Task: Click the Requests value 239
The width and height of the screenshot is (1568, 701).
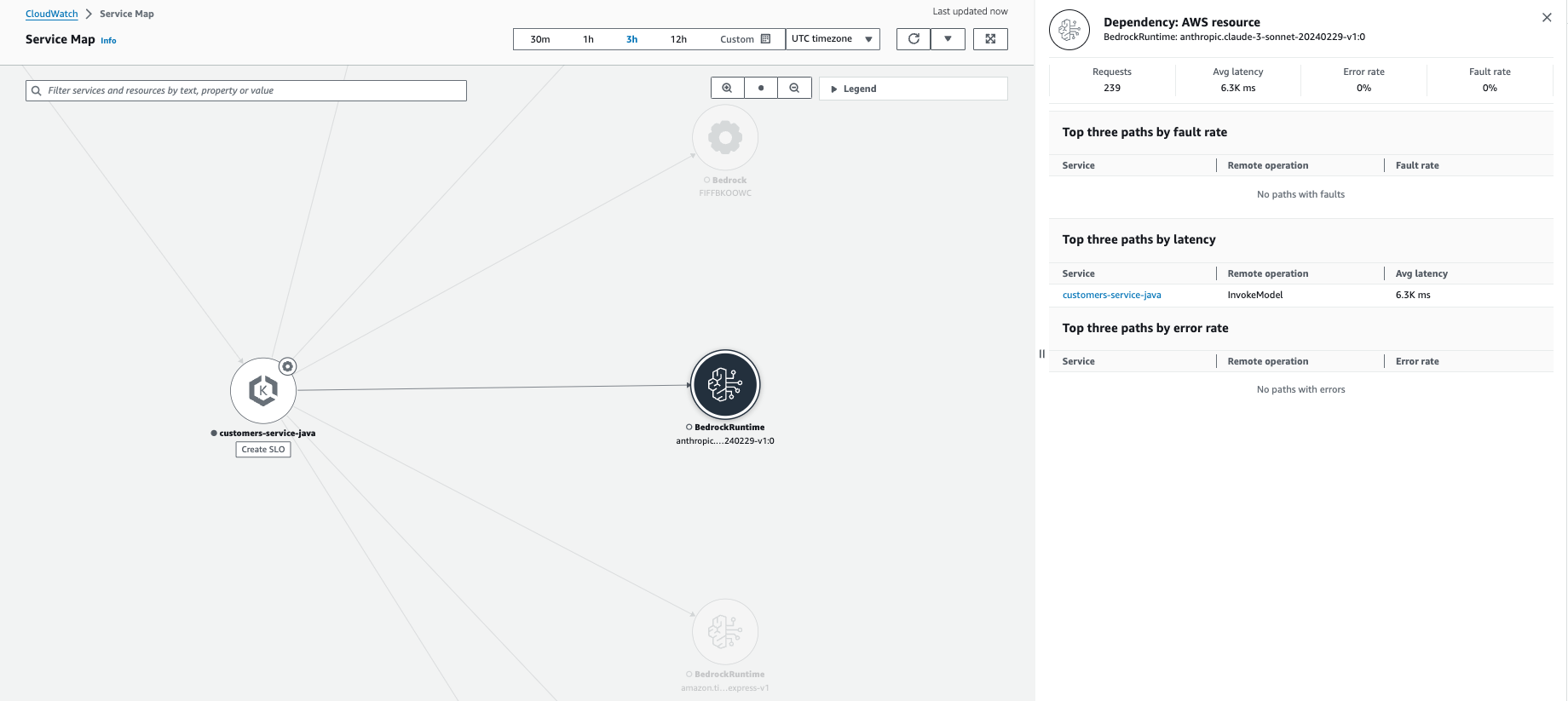Action: [1112, 88]
